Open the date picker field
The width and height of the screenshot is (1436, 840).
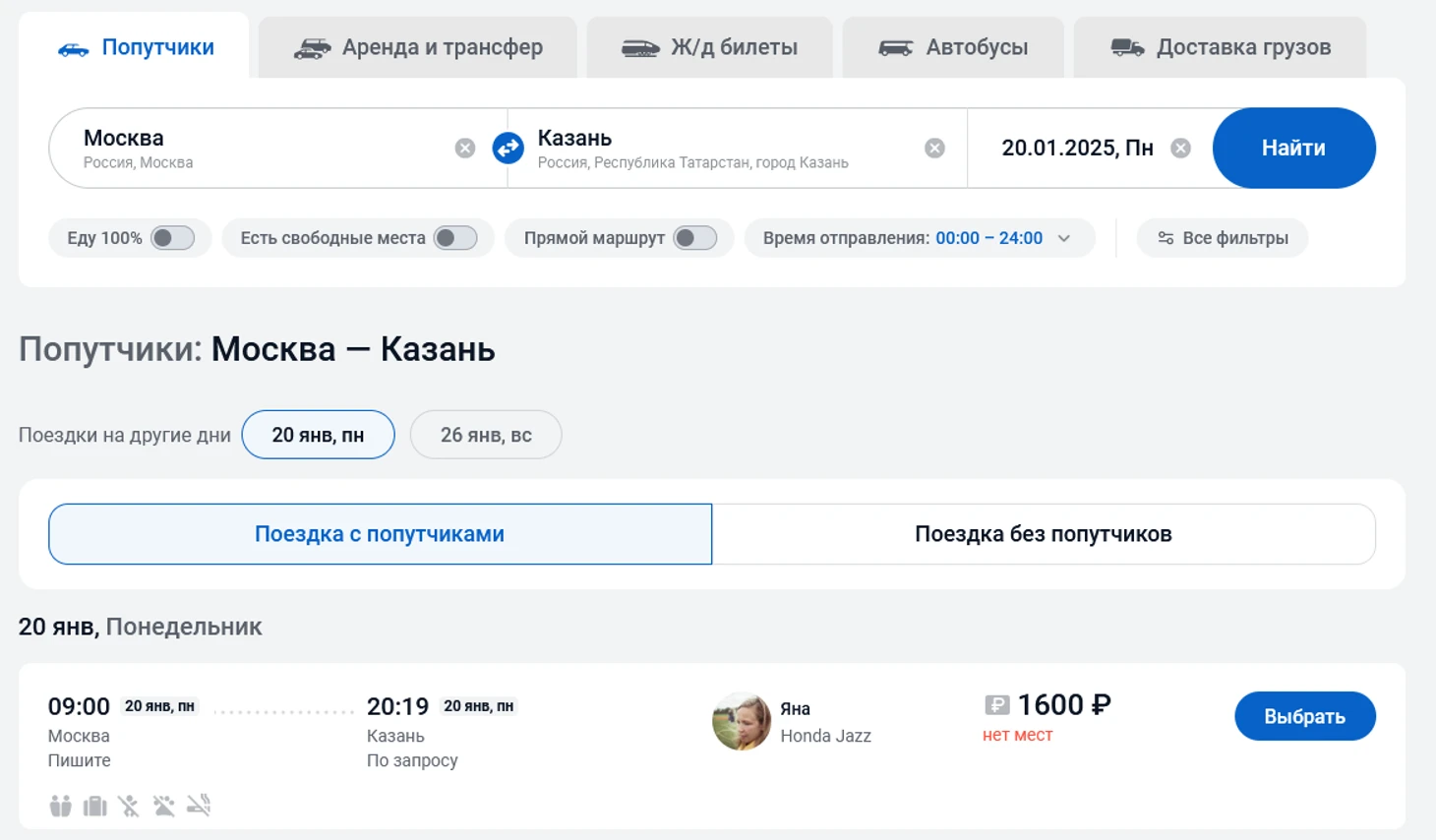[1076, 148]
